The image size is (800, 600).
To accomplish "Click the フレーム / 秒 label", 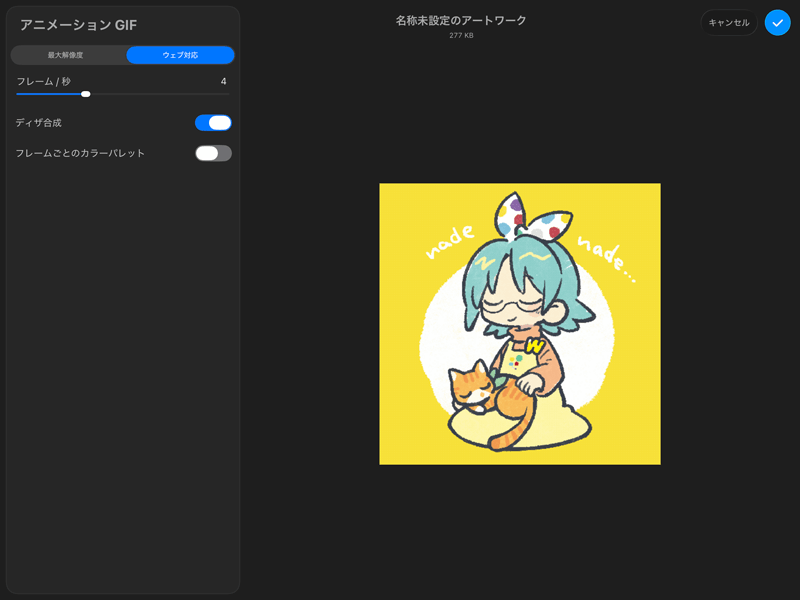I will point(43,82).
